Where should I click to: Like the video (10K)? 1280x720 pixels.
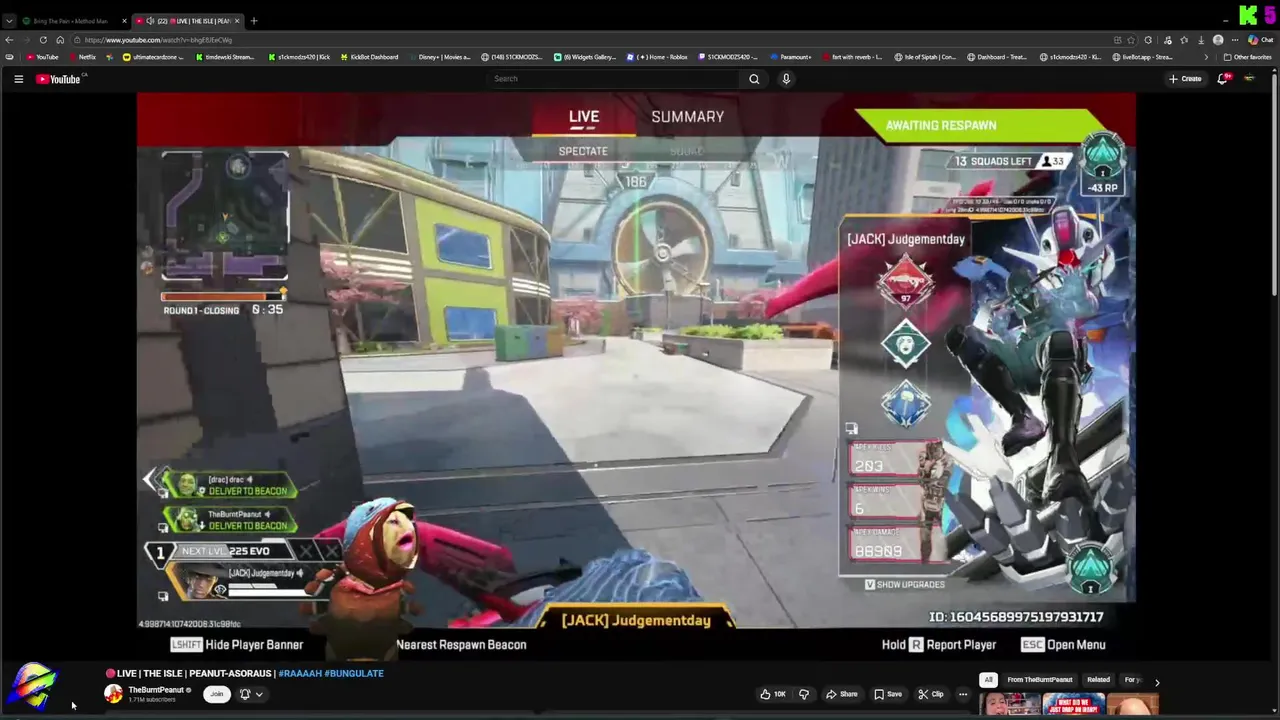coord(772,694)
